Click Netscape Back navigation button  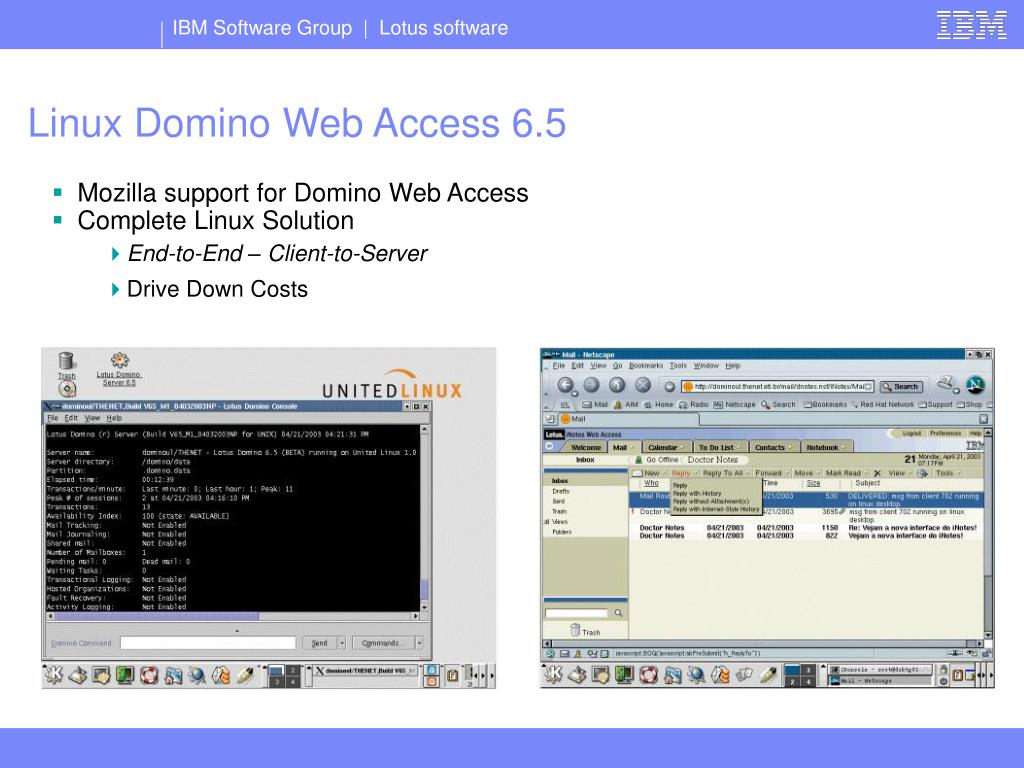566,385
